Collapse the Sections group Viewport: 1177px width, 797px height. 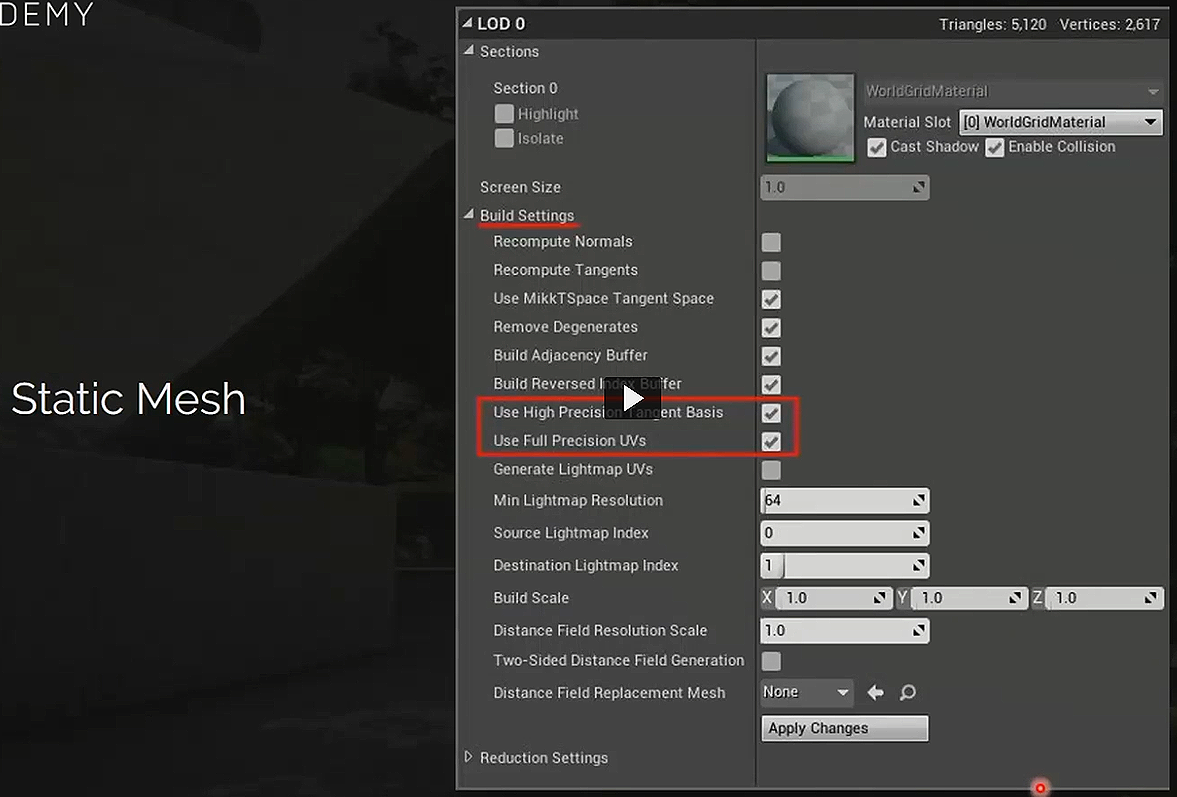pyautogui.click(x=468, y=50)
